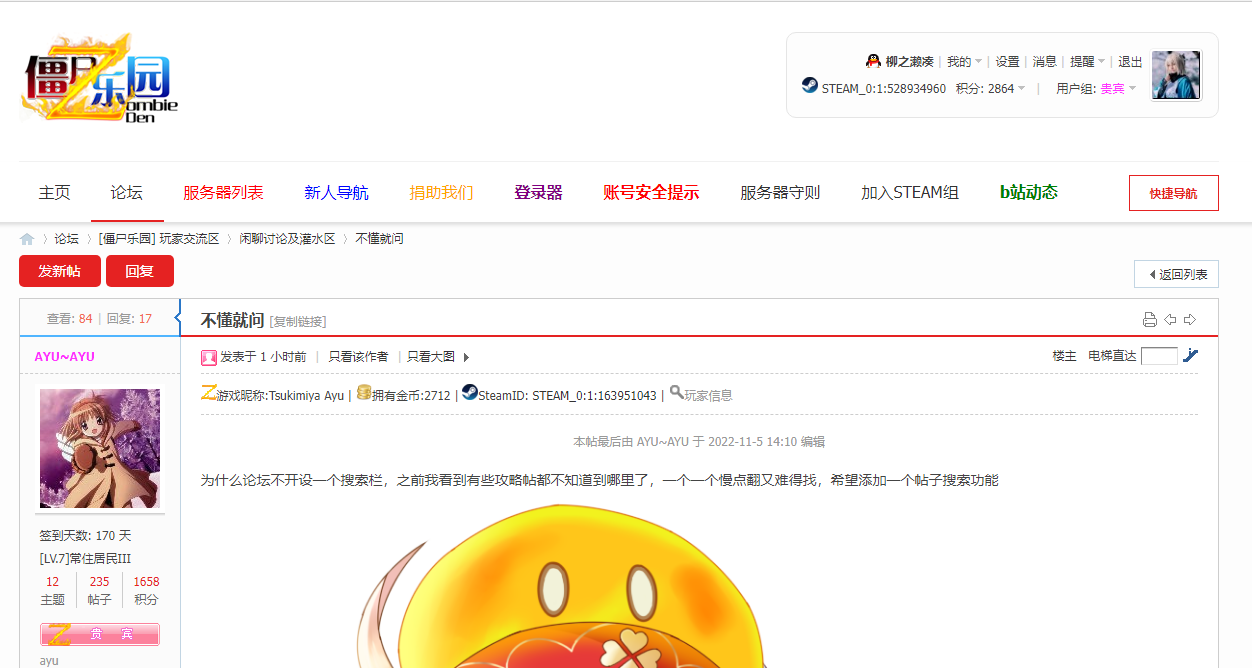1252x668 pixels.
Task: Select the 论坛 nav tab
Action: coord(127,192)
